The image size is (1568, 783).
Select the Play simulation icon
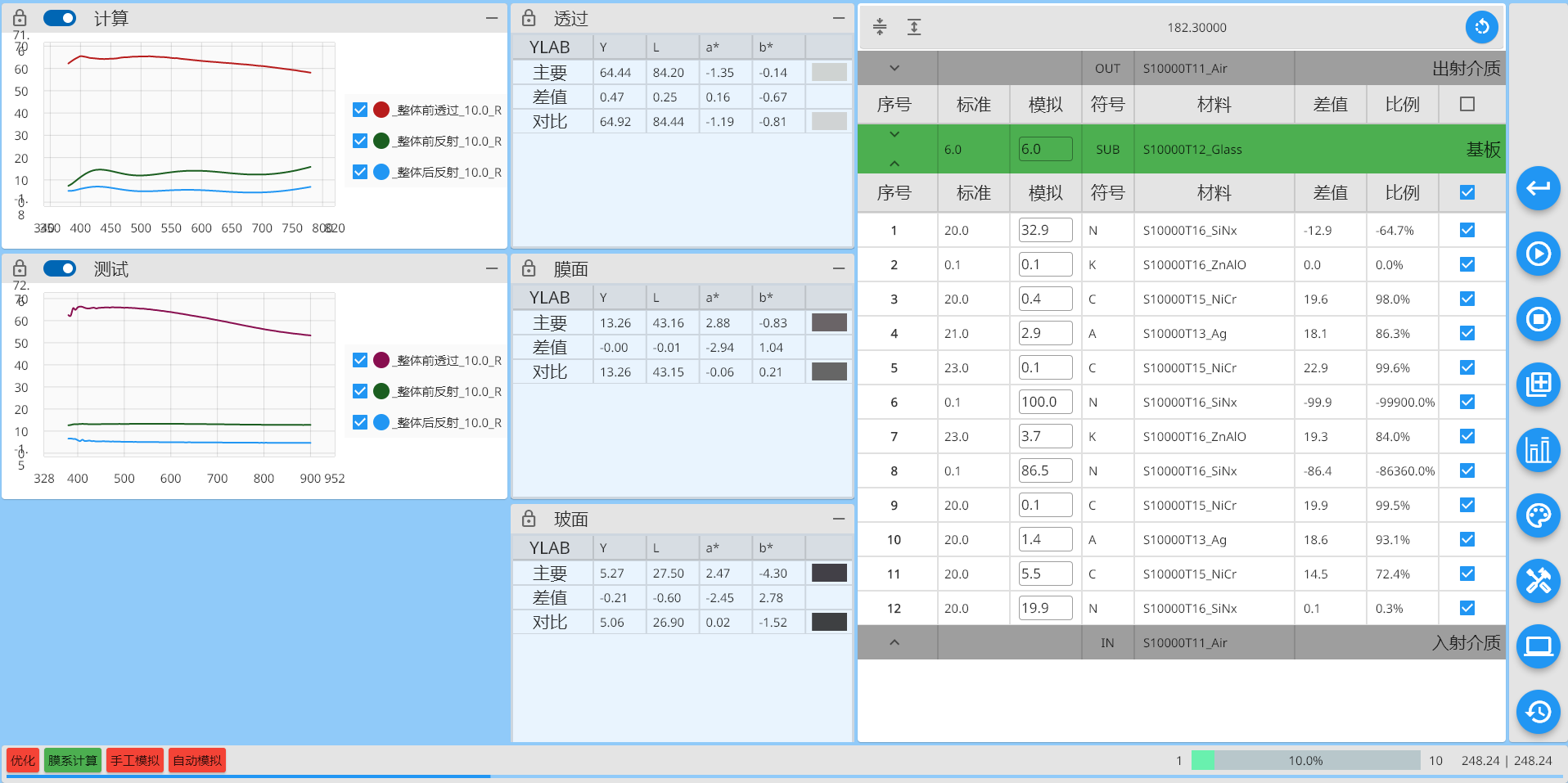click(1539, 254)
